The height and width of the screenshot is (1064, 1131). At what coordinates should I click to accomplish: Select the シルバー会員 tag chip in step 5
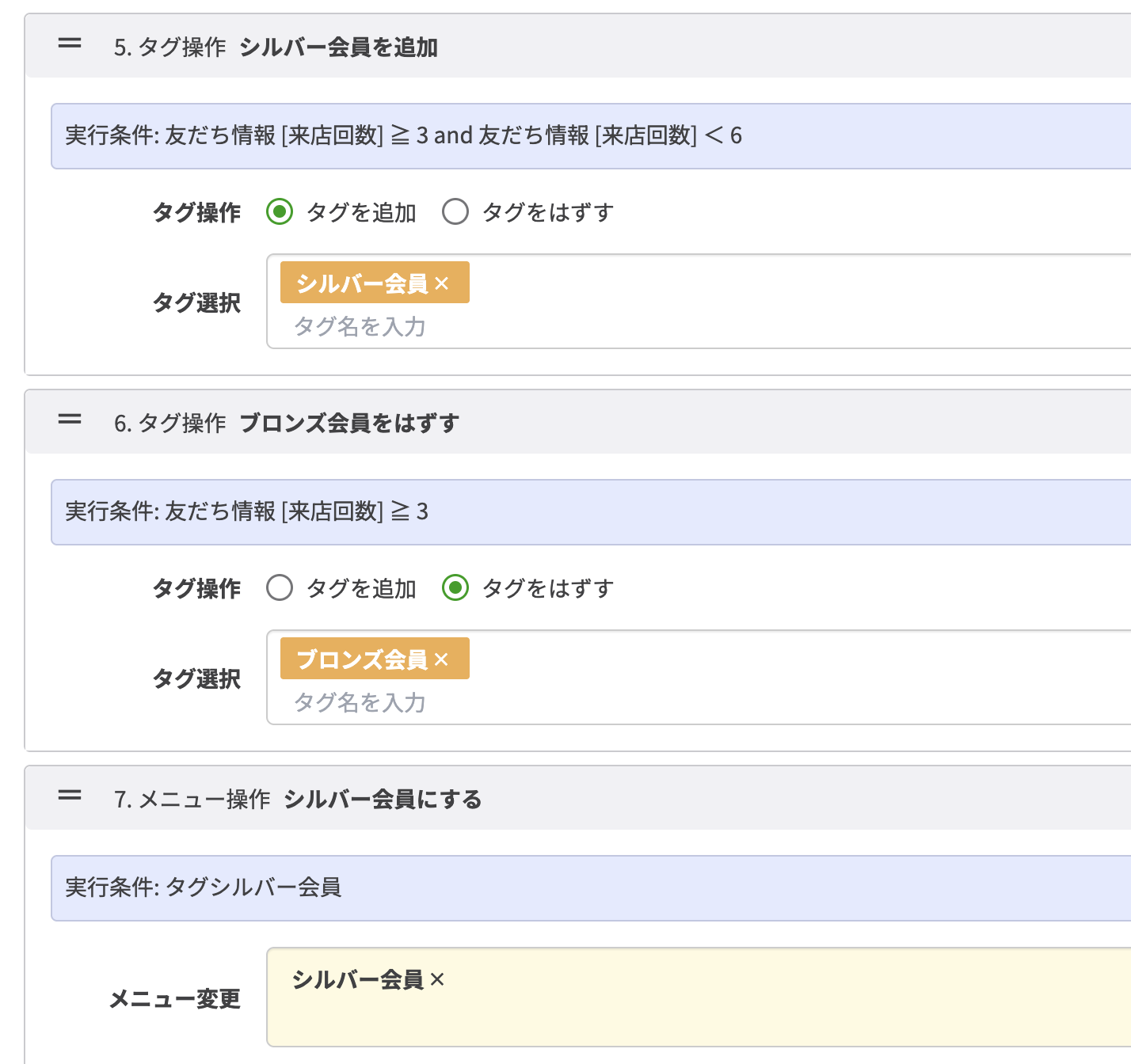[x=360, y=282]
